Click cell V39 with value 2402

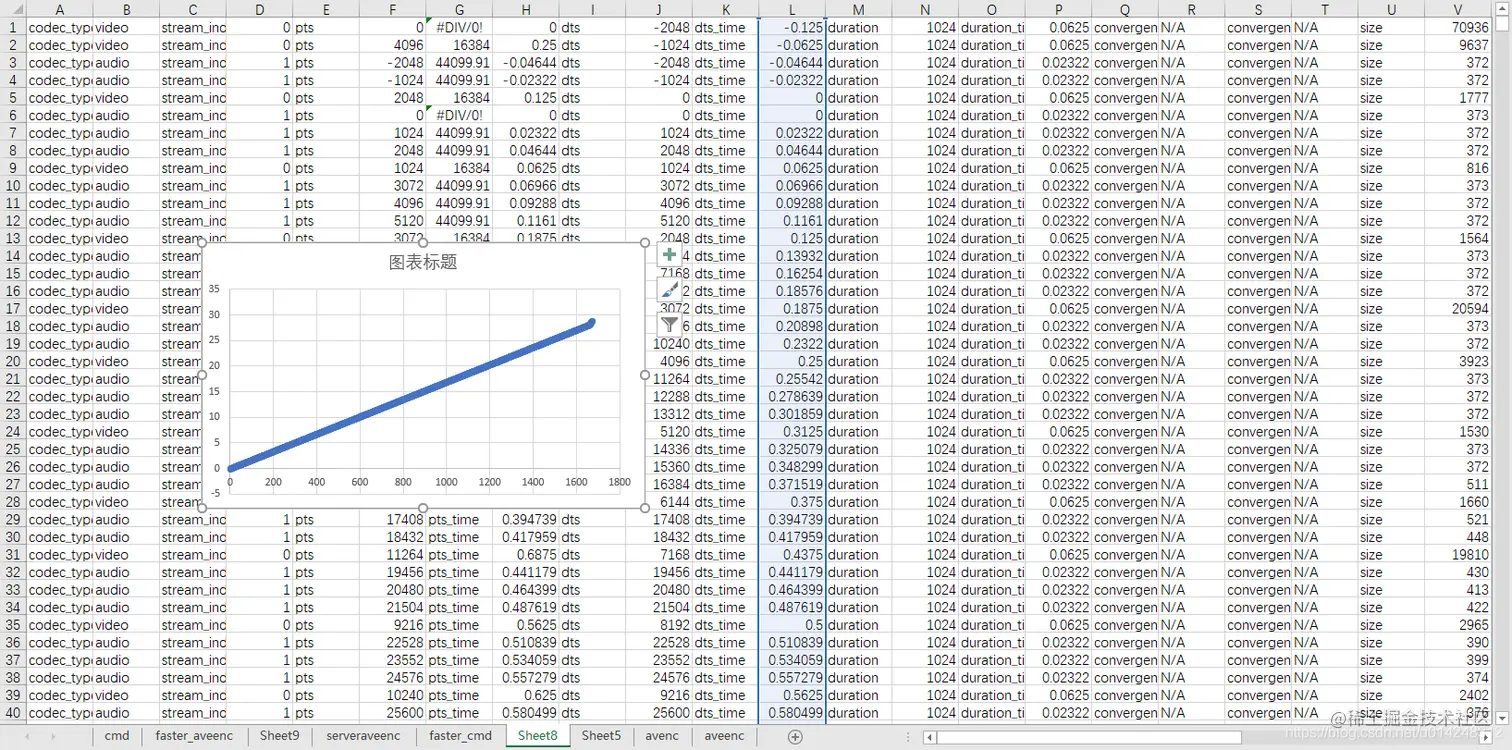click(x=1458, y=695)
